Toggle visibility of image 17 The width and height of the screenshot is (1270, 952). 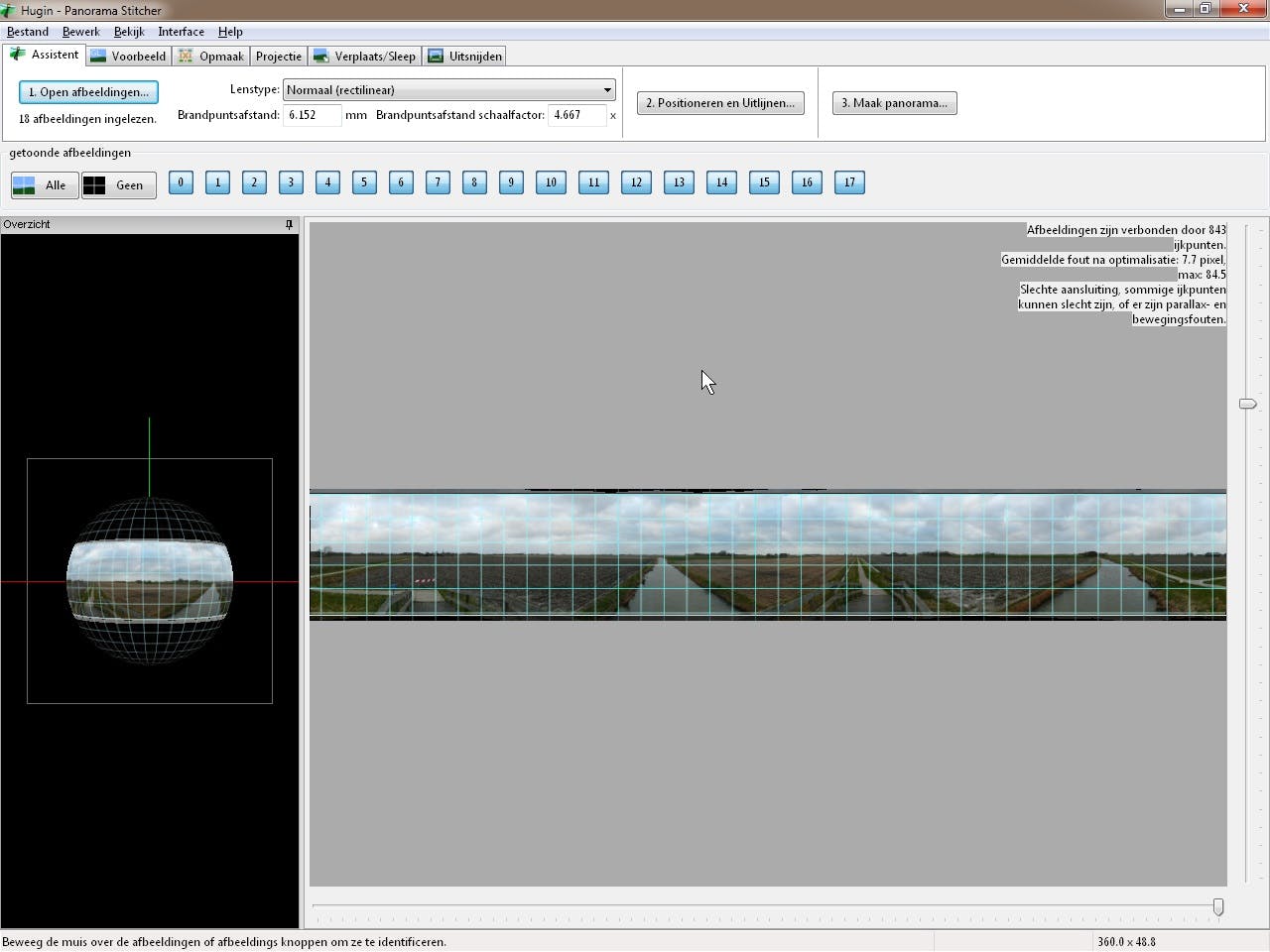[849, 182]
